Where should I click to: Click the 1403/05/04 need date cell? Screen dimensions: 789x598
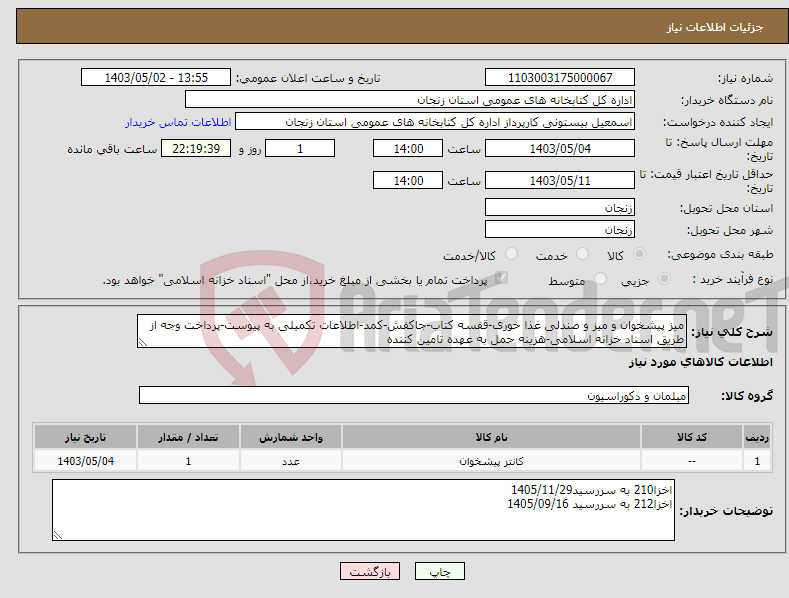point(86,461)
